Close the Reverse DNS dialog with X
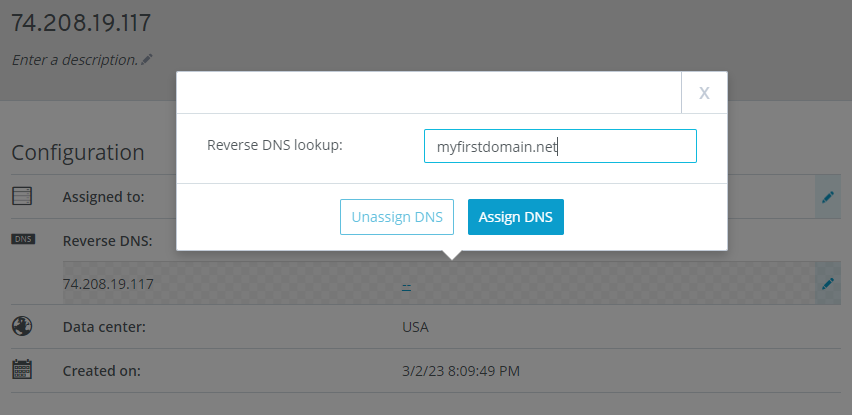 click(704, 93)
